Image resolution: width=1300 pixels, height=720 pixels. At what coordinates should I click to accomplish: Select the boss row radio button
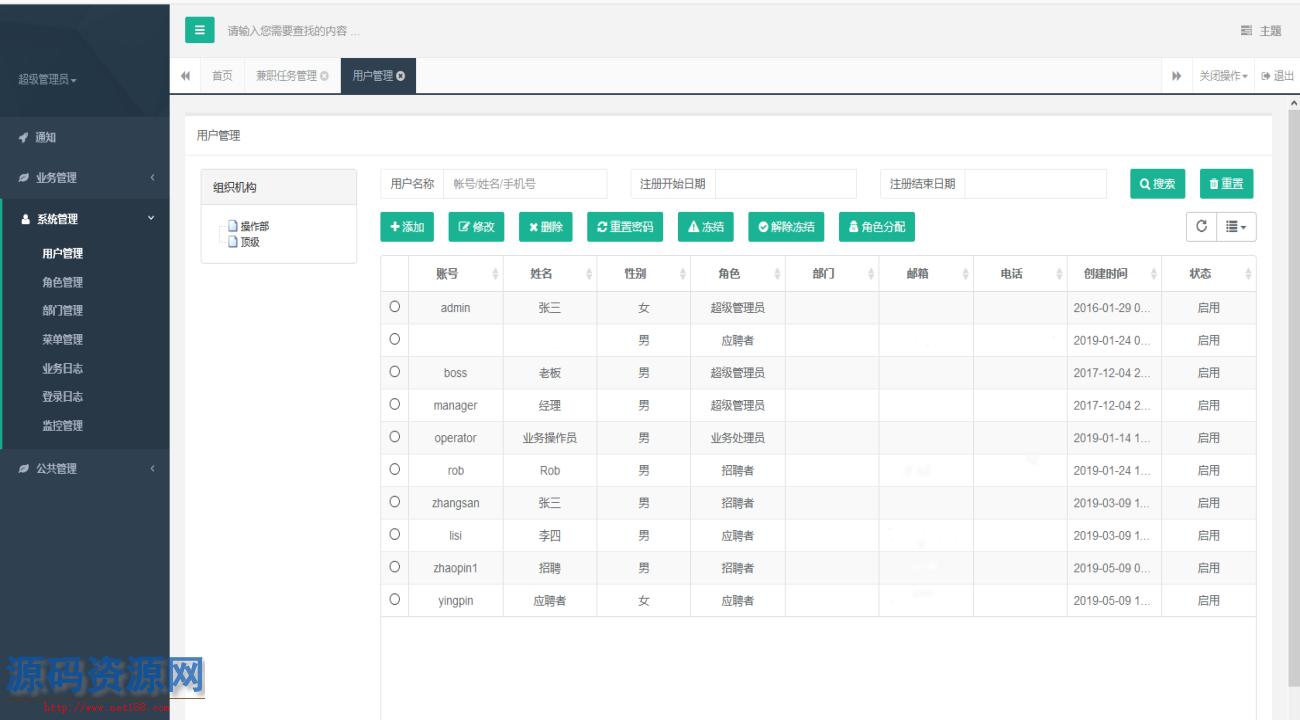395,372
